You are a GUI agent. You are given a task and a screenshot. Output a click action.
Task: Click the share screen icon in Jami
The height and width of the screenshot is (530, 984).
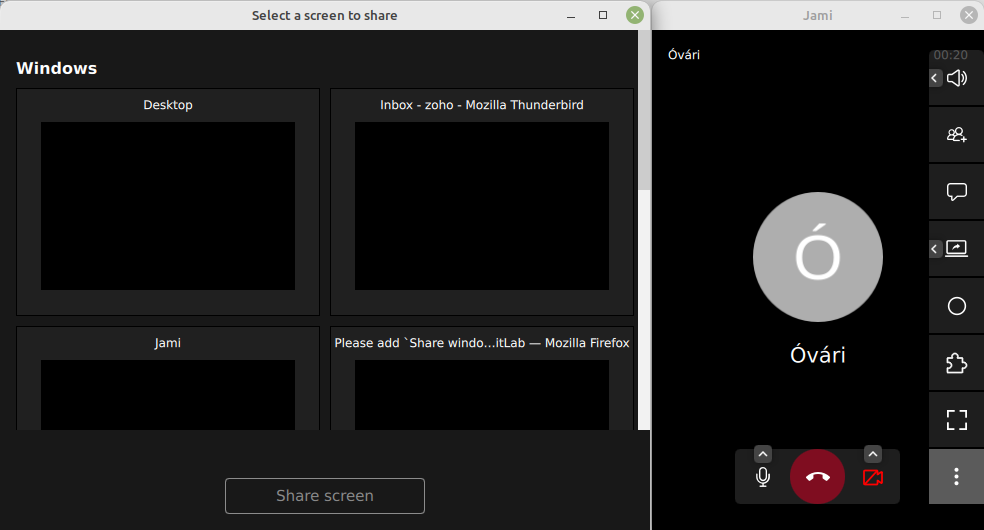coord(957,248)
